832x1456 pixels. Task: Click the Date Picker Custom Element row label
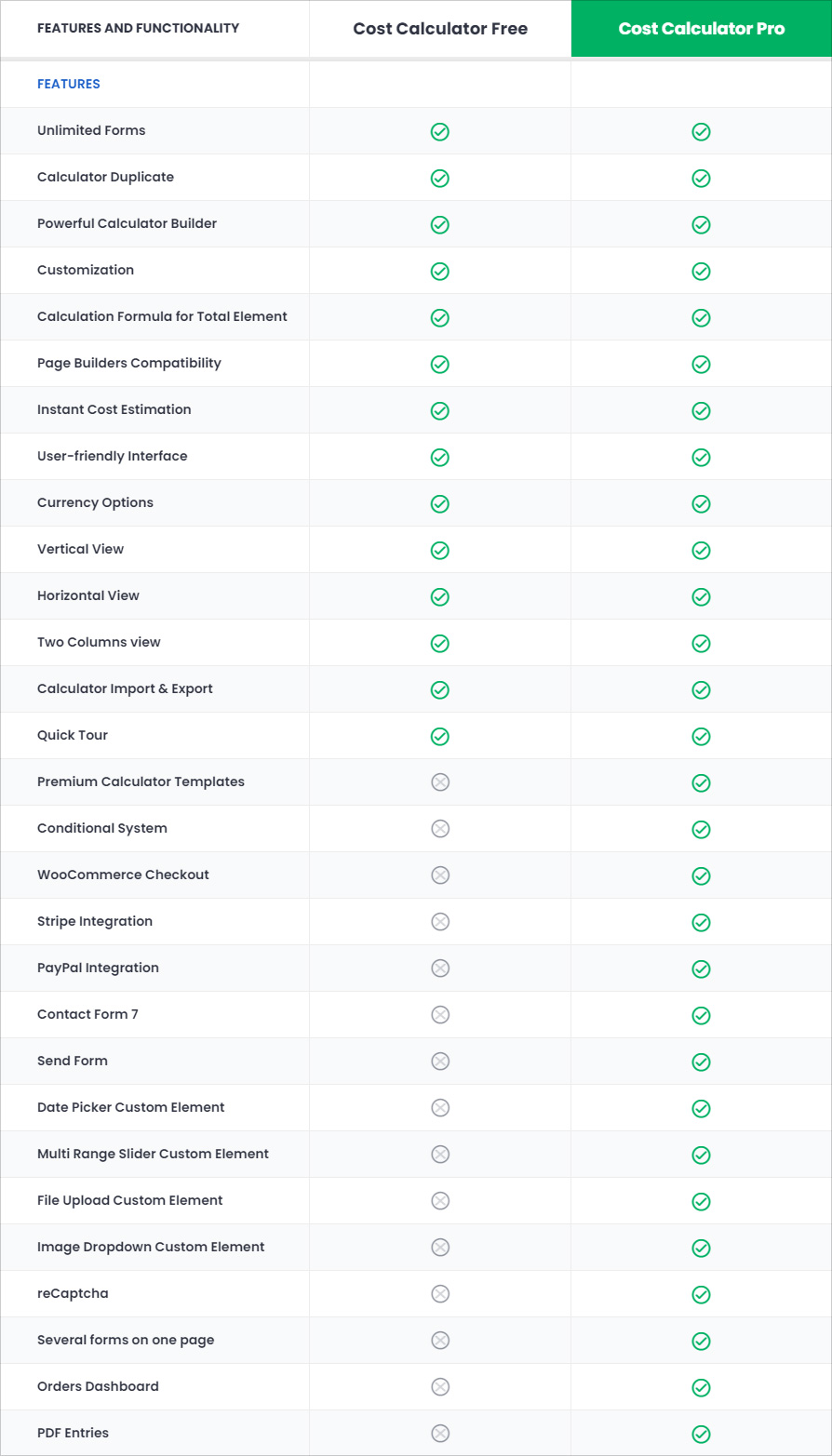131,1107
